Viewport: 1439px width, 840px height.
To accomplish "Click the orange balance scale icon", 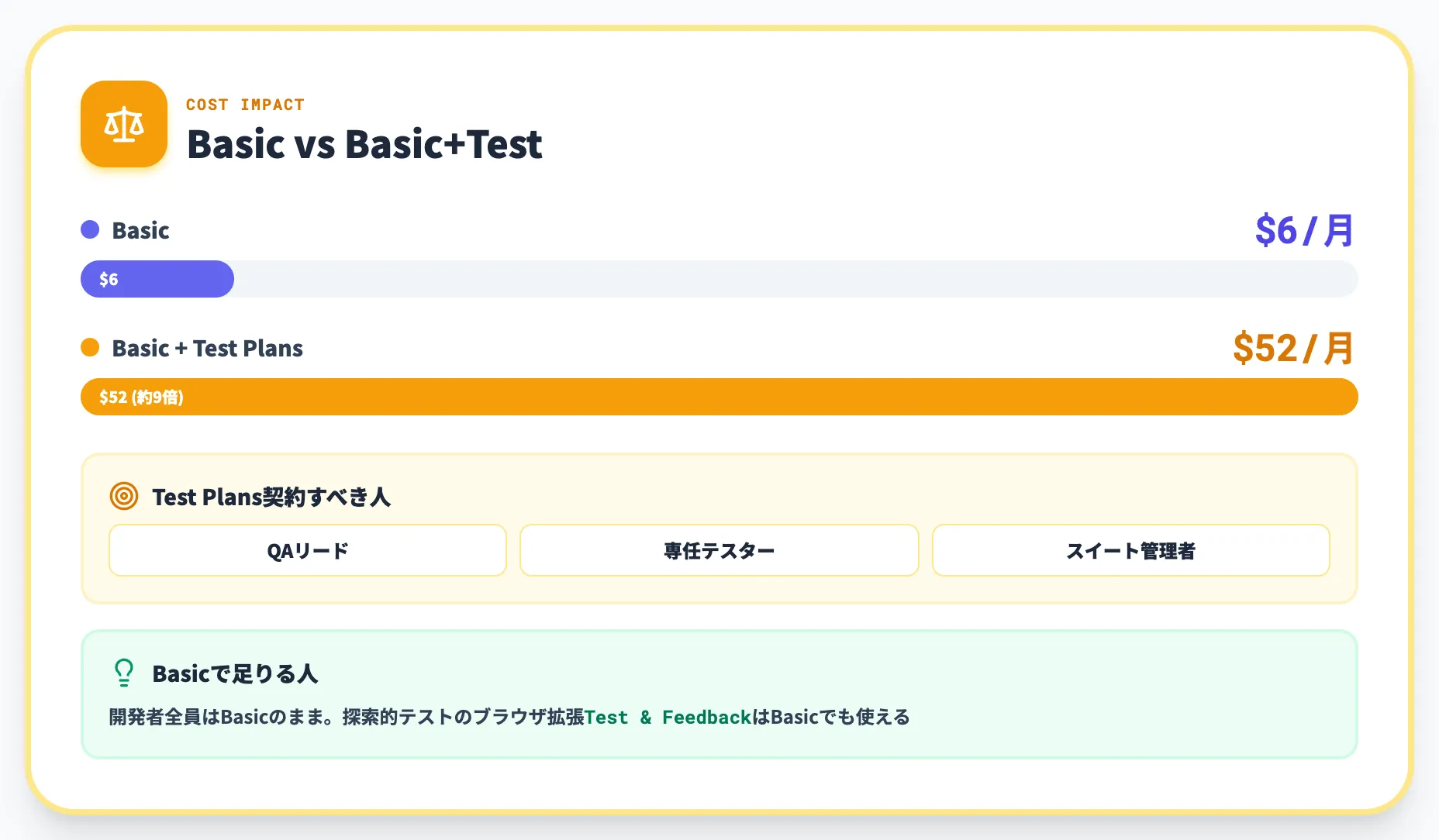I will point(124,124).
